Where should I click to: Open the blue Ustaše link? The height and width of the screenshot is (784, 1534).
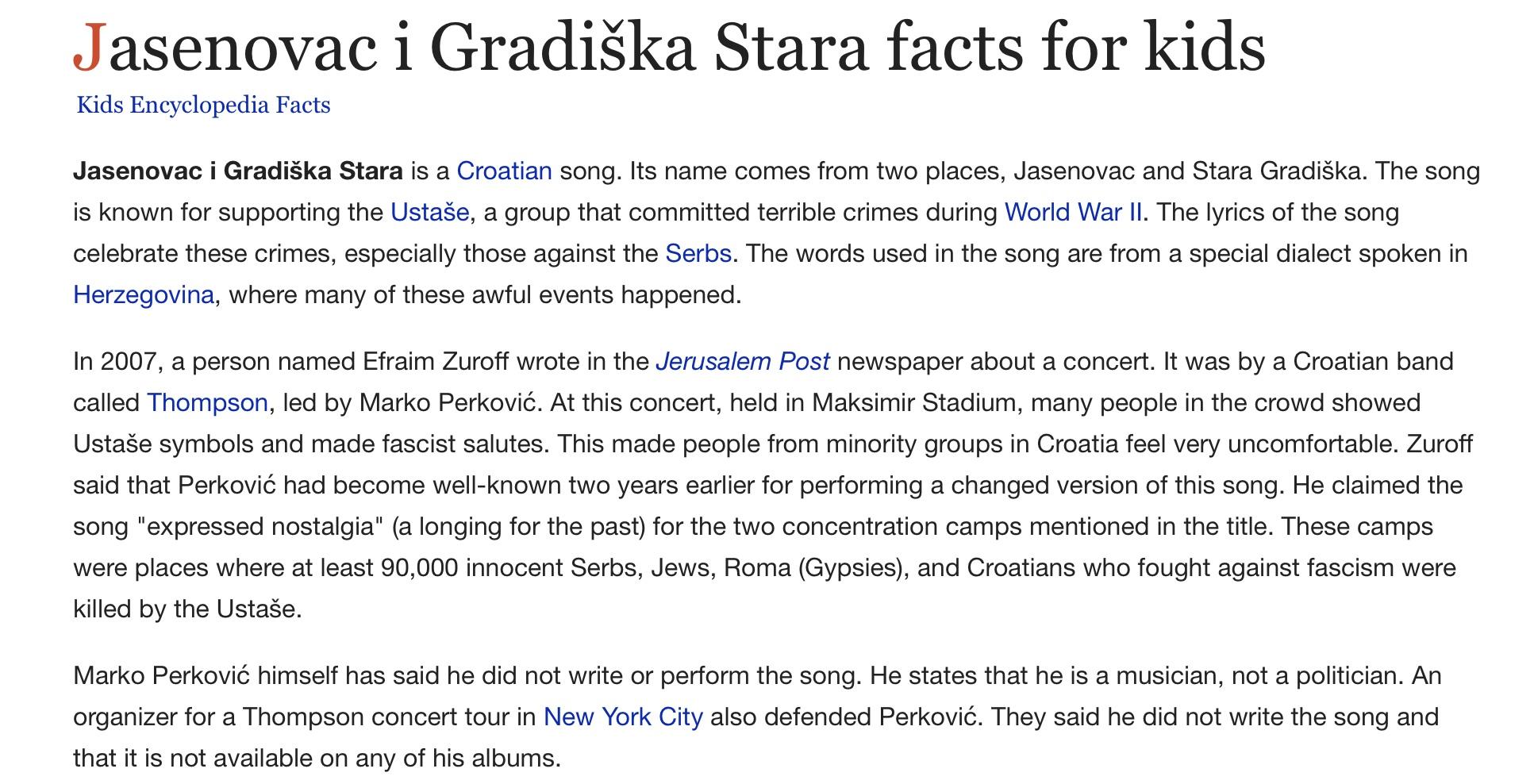tap(429, 213)
